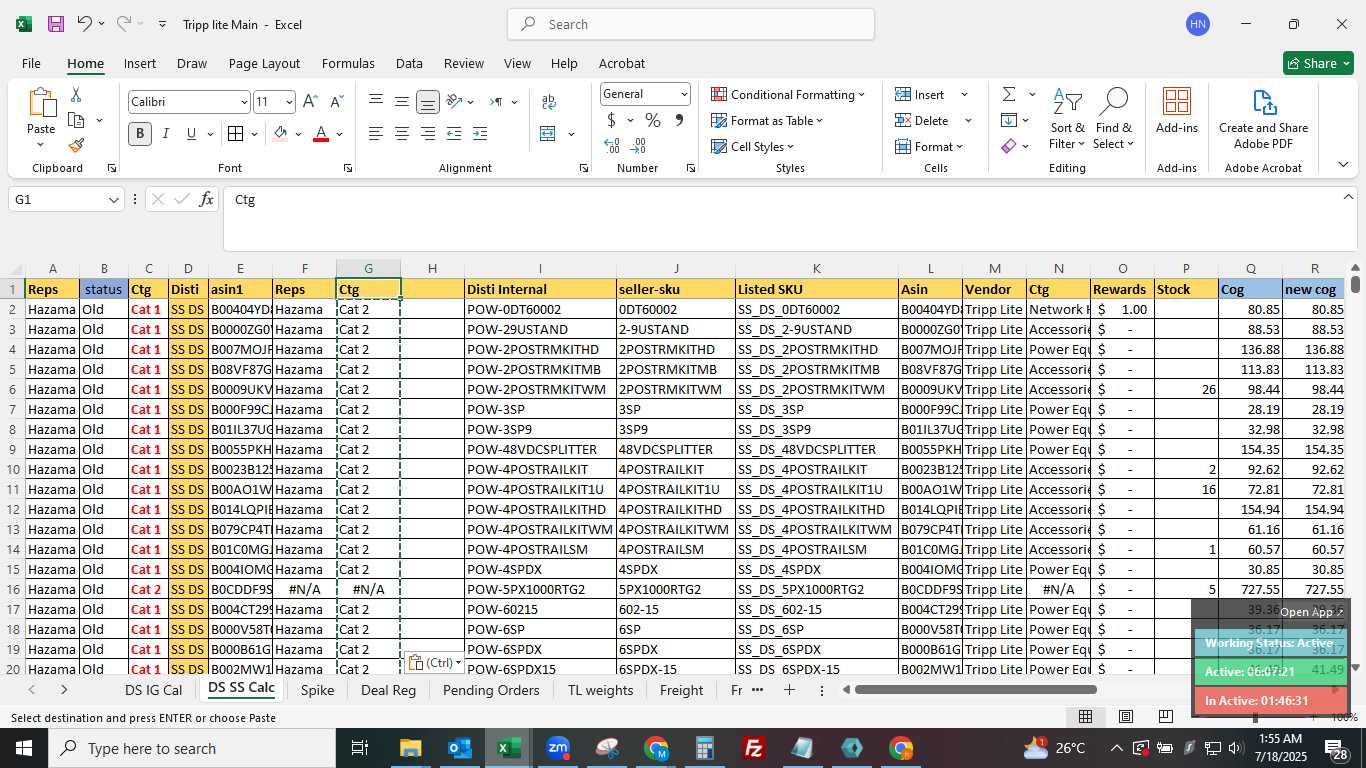Open the Add-ins button
1366x768 pixels.
pyautogui.click(x=1177, y=110)
